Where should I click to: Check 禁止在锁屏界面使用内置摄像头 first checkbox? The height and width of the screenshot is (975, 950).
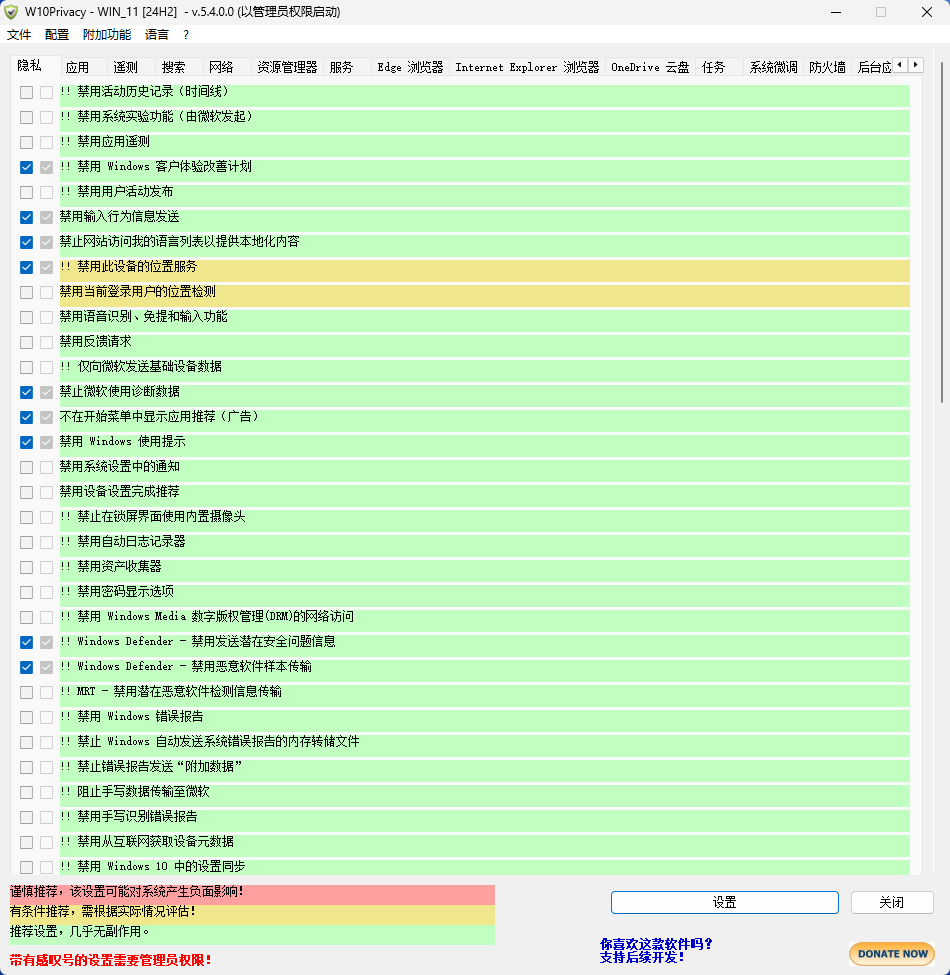pos(26,517)
